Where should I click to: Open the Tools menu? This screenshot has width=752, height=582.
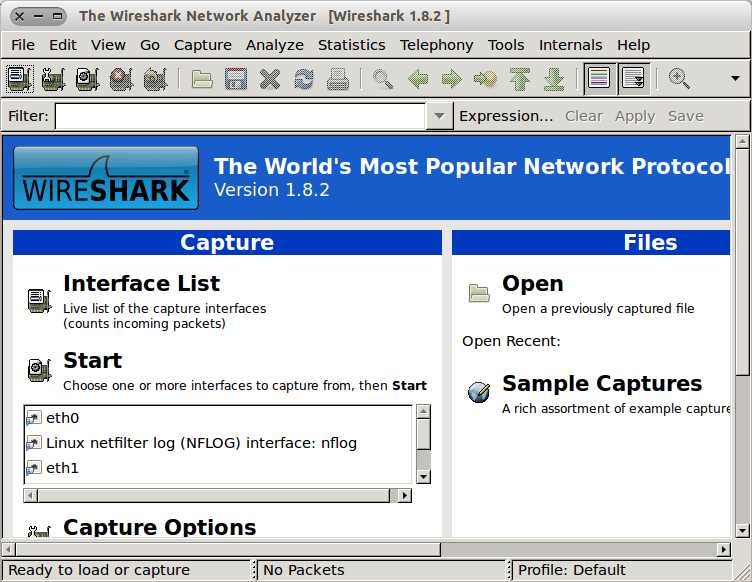pos(506,45)
